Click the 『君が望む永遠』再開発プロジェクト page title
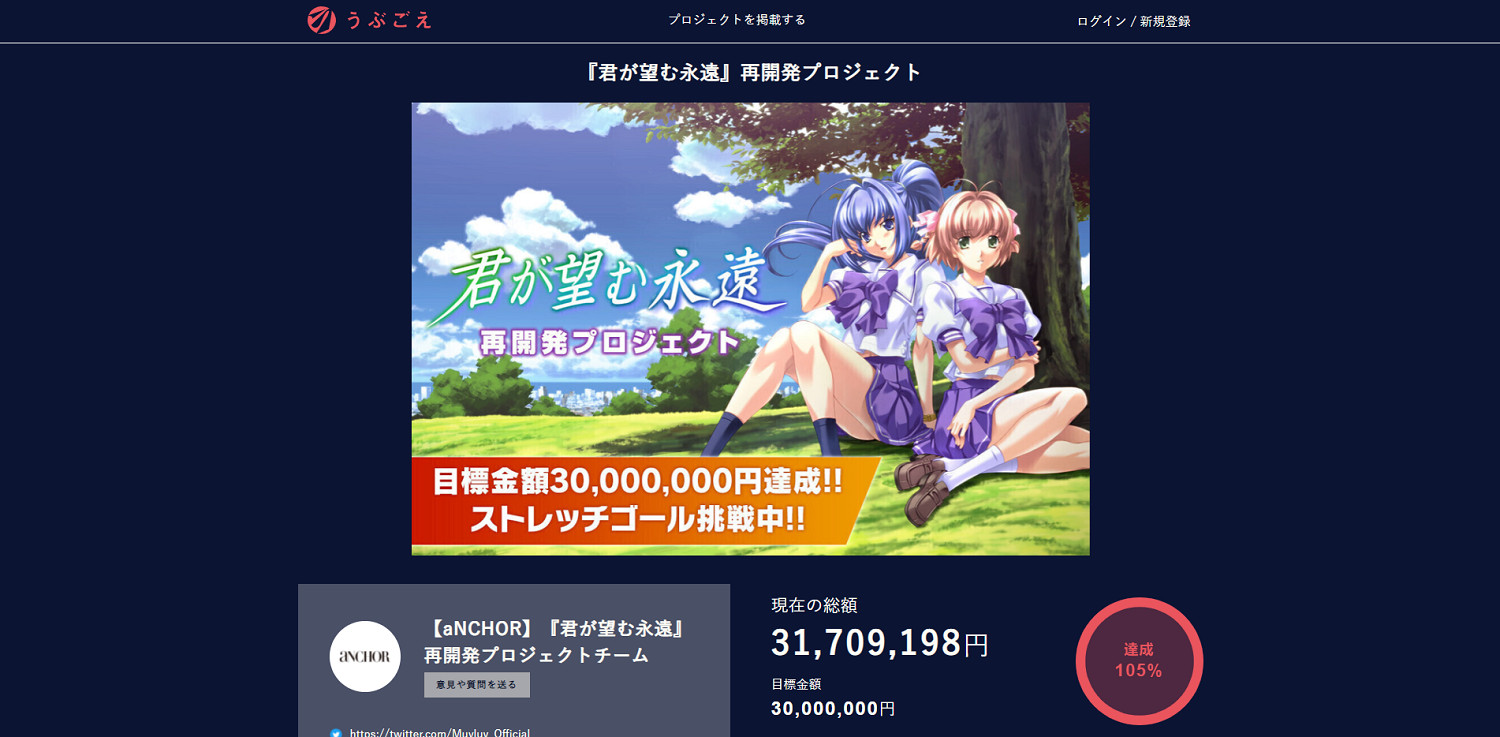 pos(750,72)
